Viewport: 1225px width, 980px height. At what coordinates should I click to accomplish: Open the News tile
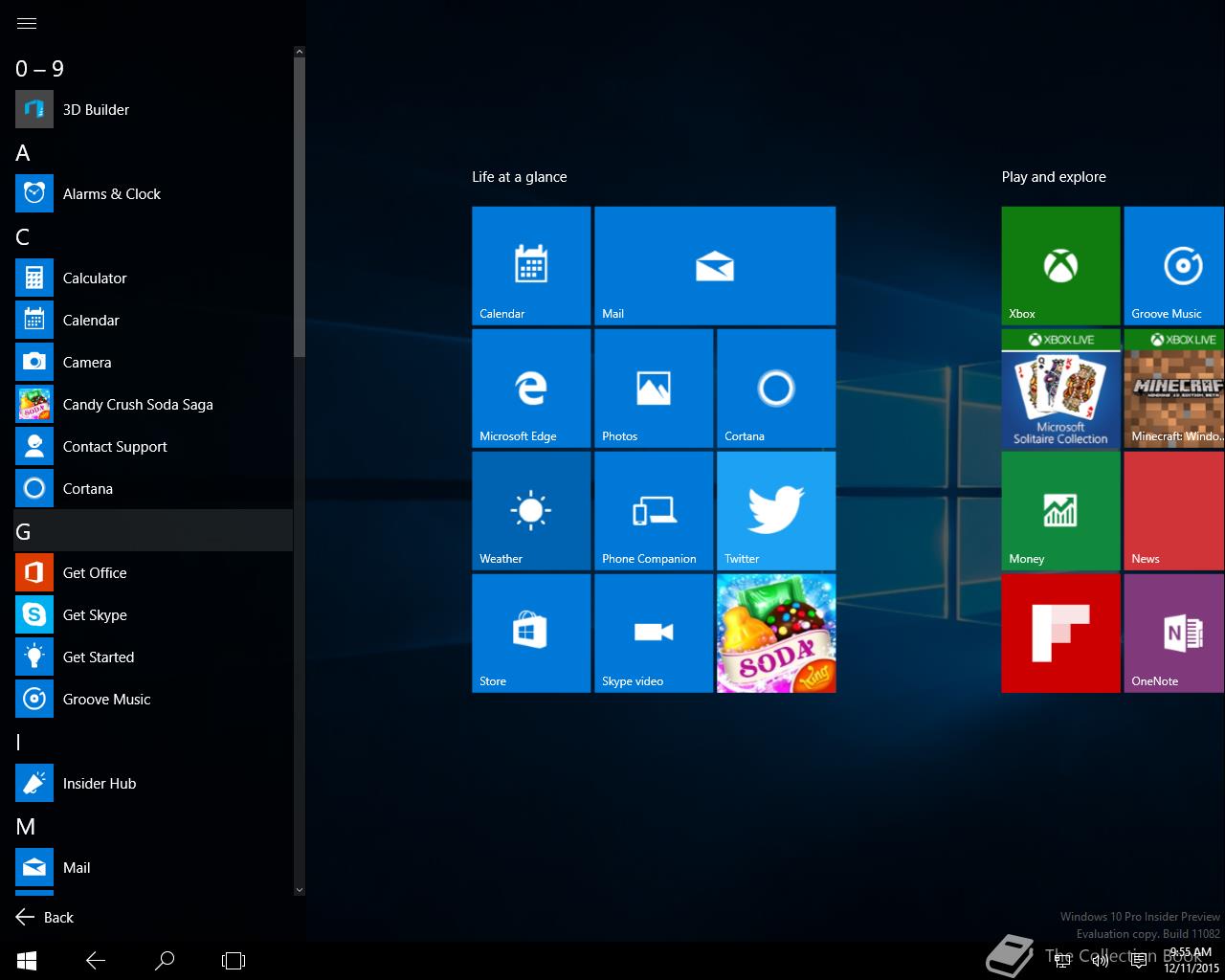(1174, 511)
